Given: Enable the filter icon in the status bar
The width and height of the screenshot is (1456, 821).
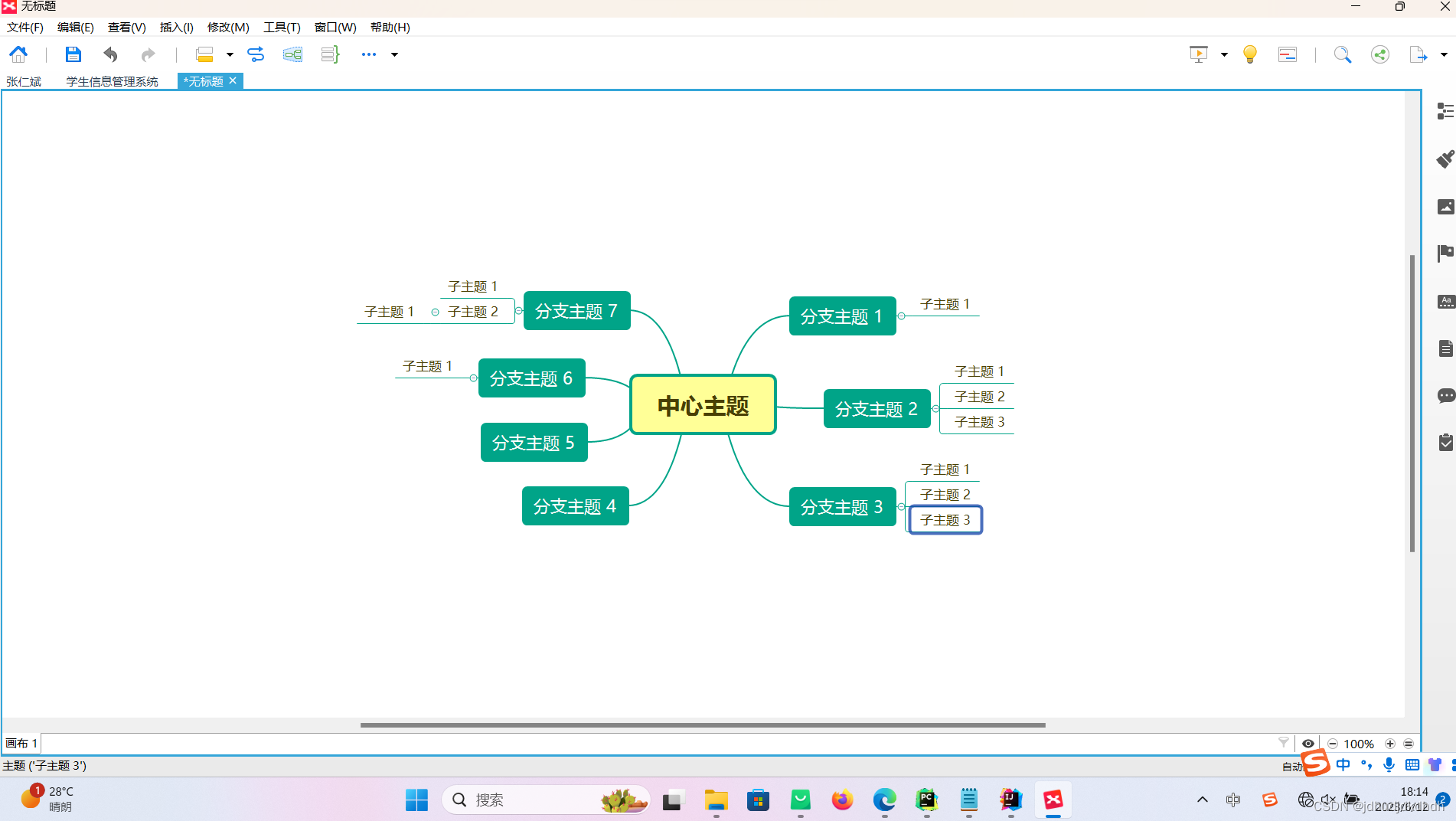Looking at the screenshot, I should click(x=1283, y=742).
